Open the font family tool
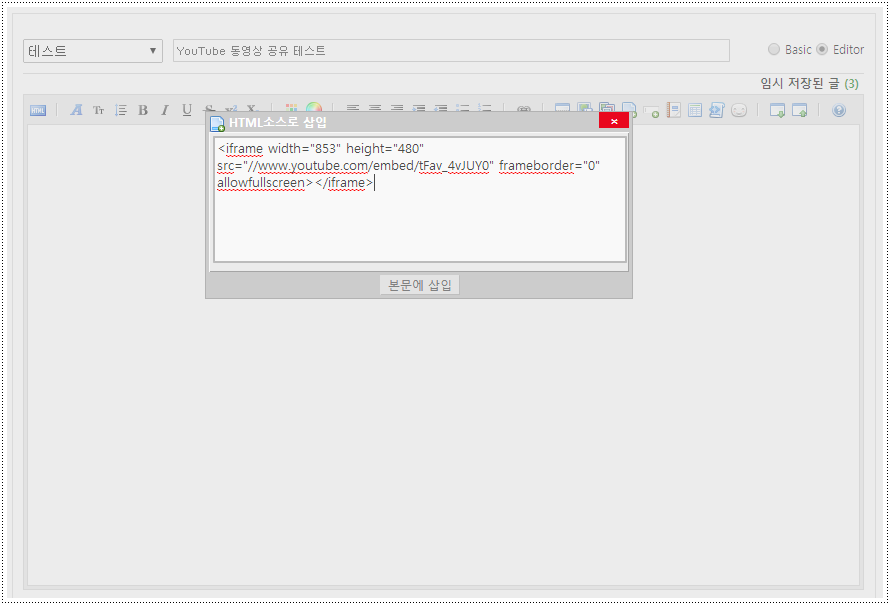The image size is (890, 605). (77, 111)
